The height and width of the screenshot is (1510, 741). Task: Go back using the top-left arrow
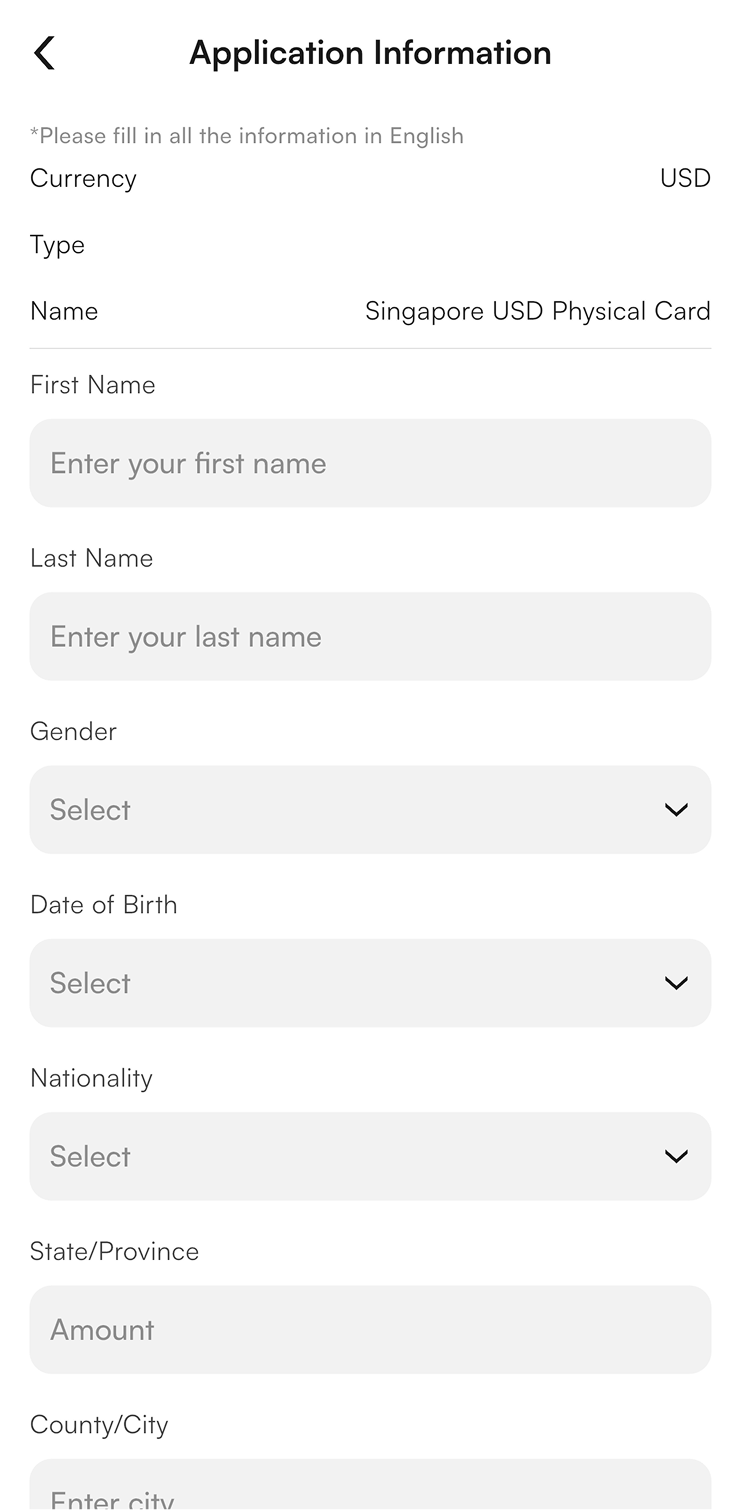(45, 53)
